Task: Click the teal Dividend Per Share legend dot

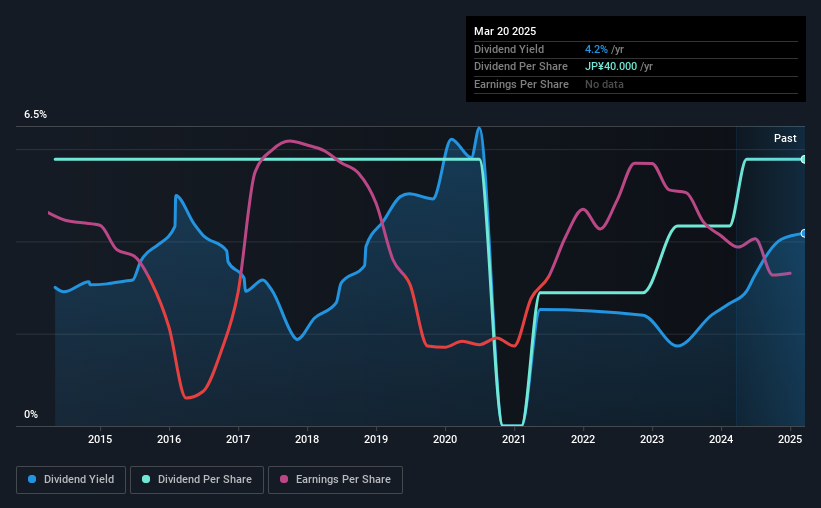Action: [x=146, y=479]
